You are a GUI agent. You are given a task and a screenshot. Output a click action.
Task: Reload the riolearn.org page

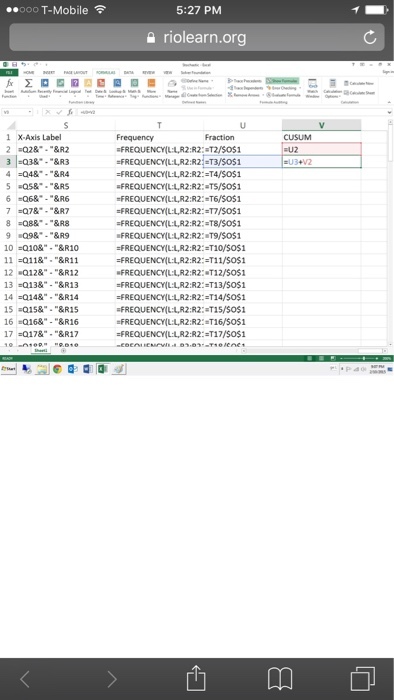[x=370, y=38]
